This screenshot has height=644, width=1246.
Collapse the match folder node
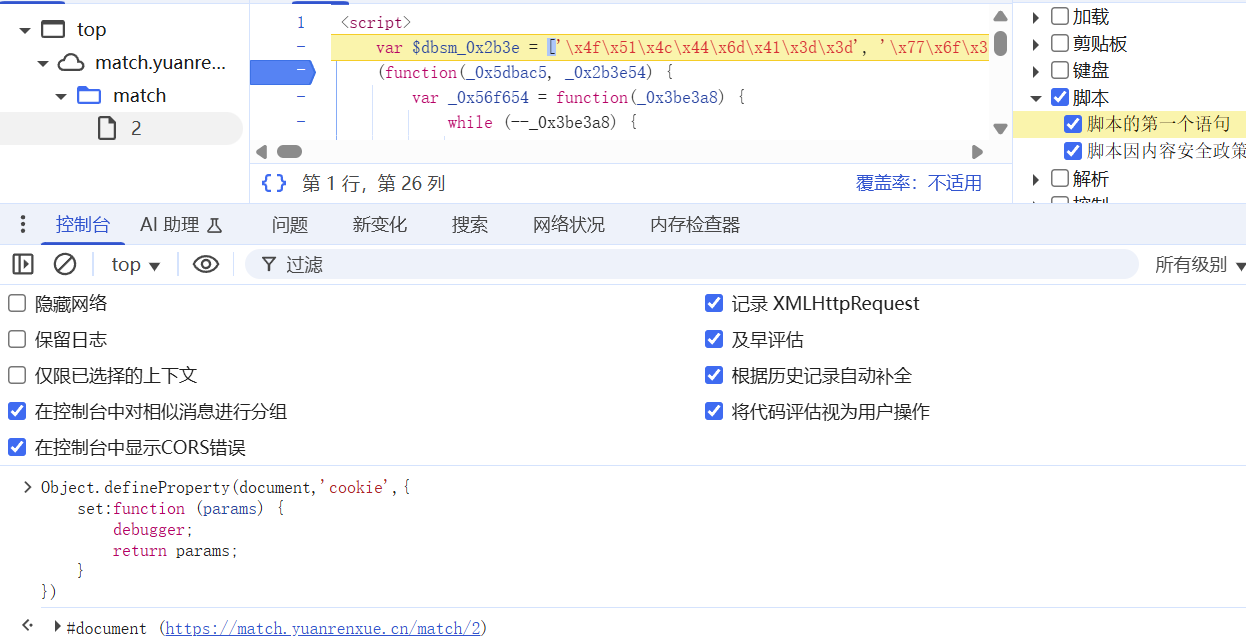pyautogui.click(x=61, y=97)
